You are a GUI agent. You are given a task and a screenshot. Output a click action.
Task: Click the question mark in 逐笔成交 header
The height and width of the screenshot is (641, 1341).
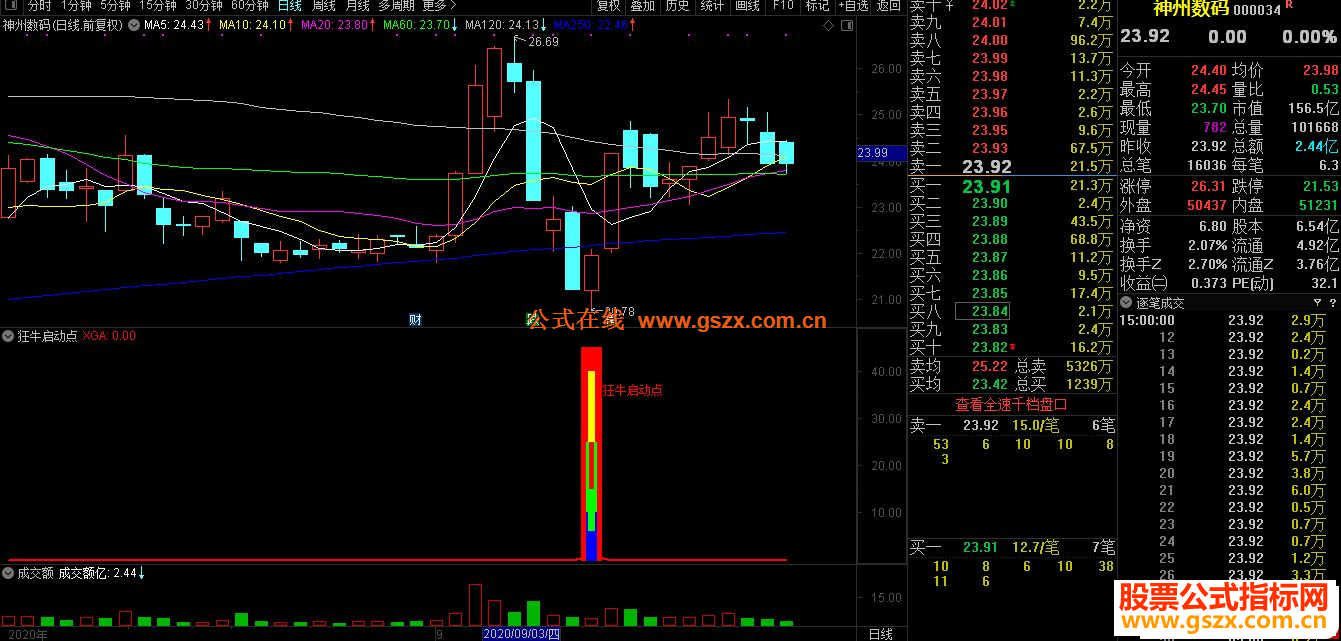click(x=1331, y=302)
